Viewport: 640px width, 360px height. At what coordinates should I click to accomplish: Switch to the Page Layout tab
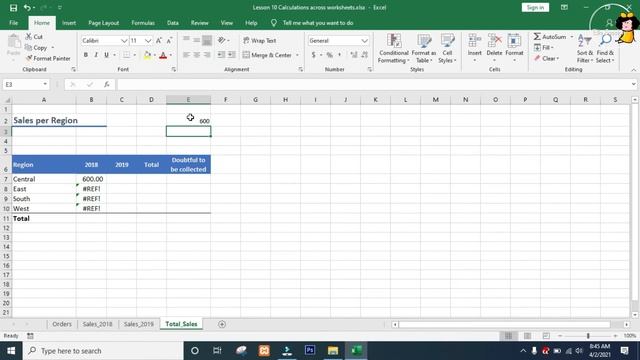(x=104, y=23)
